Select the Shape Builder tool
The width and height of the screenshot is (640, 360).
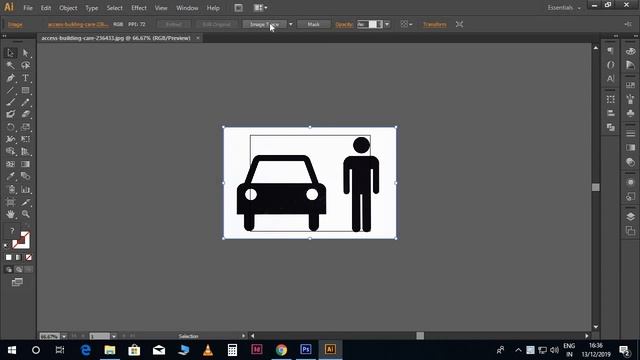point(11,152)
